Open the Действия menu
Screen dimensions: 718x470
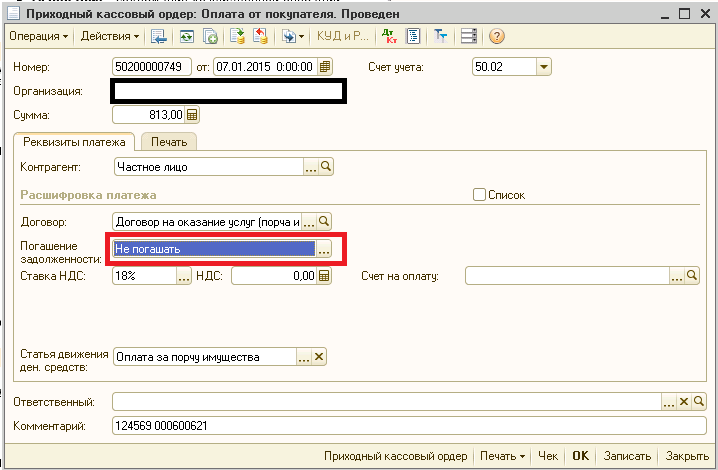(110, 37)
